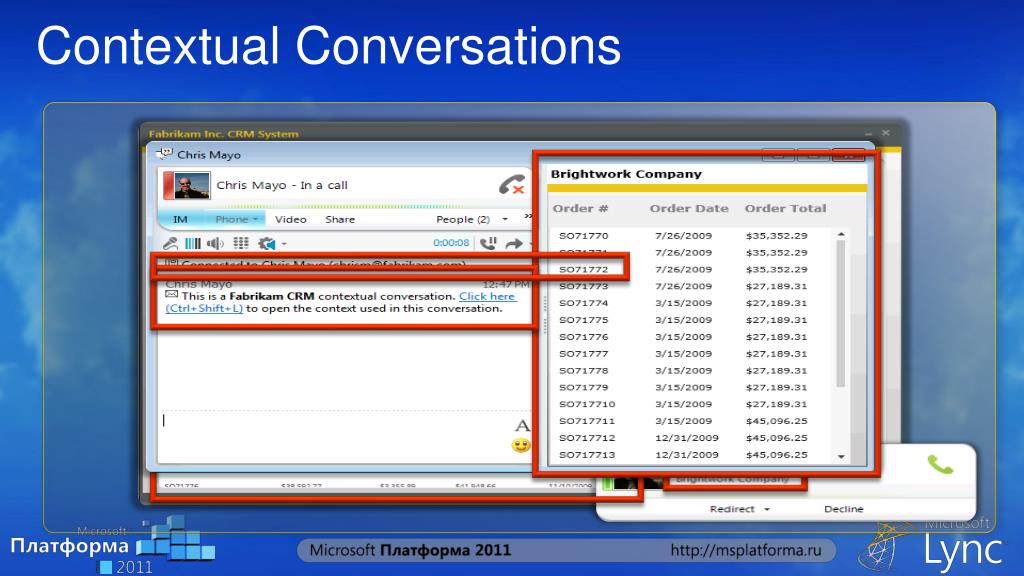Click the audio device settings gear icon
Screen dimensions: 1024x576
click(266, 244)
